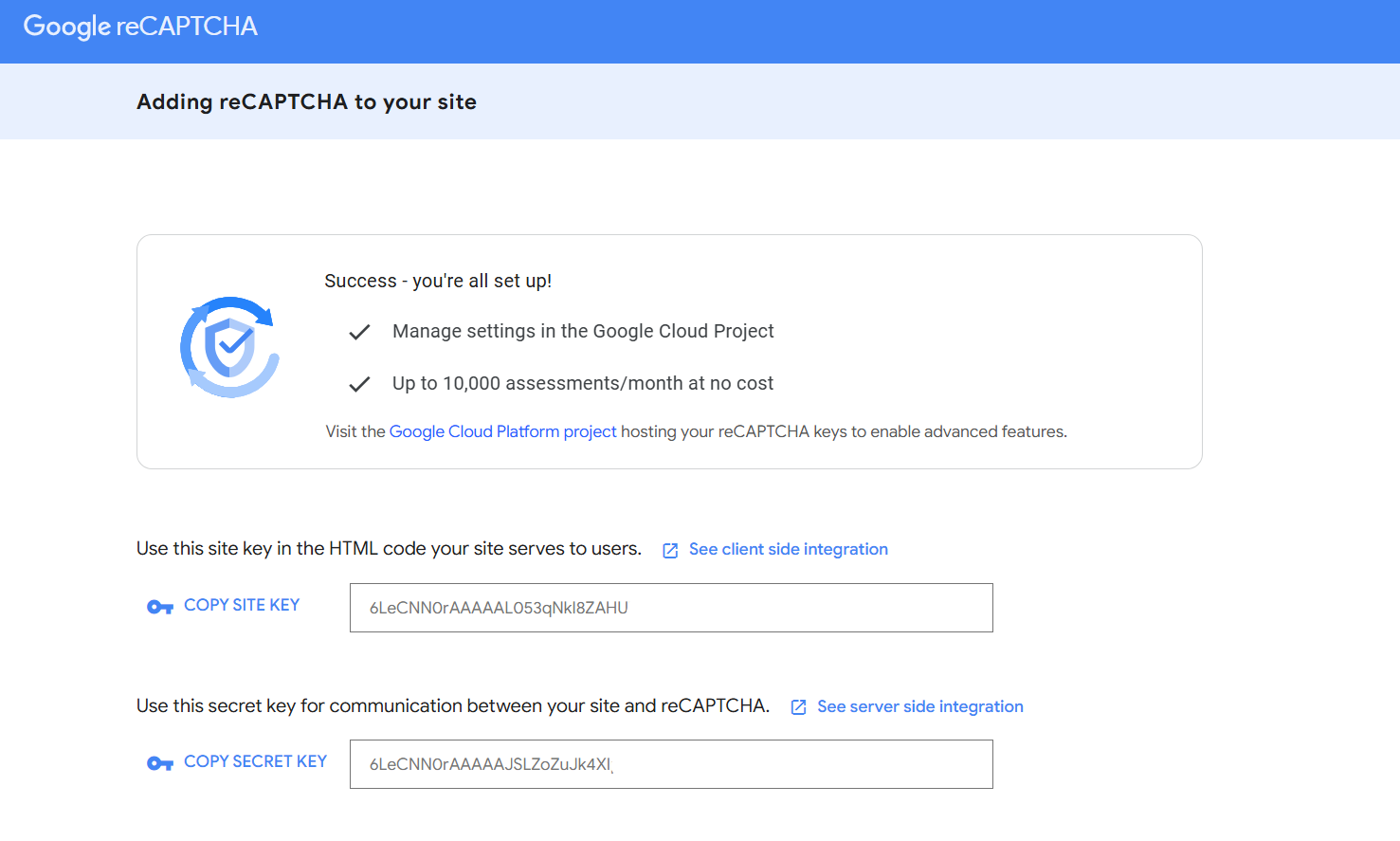The height and width of the screenshot is (841, 1400).
Task: Select the secret key text field
Action: click(671, 764)
